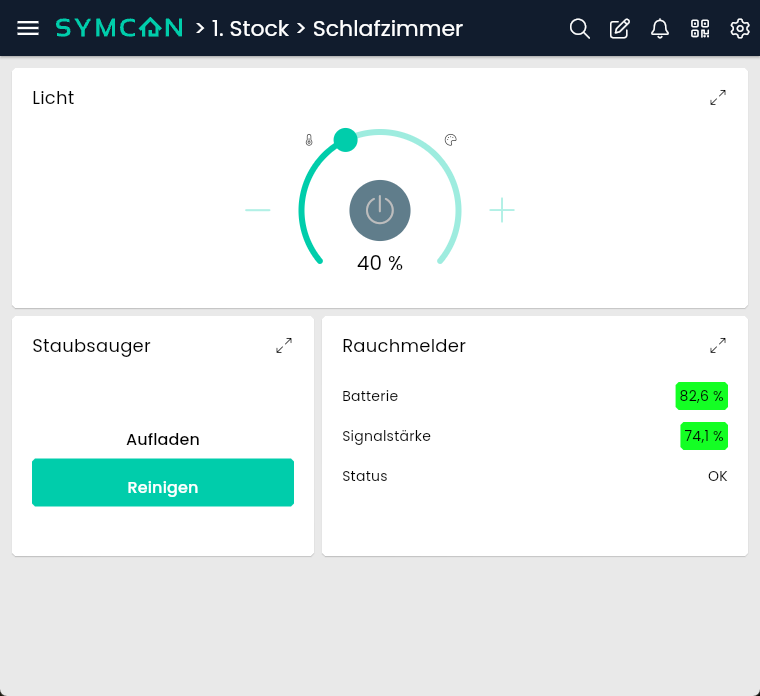Click the search magnifier icon
The image size is (760, 696).
580,28
